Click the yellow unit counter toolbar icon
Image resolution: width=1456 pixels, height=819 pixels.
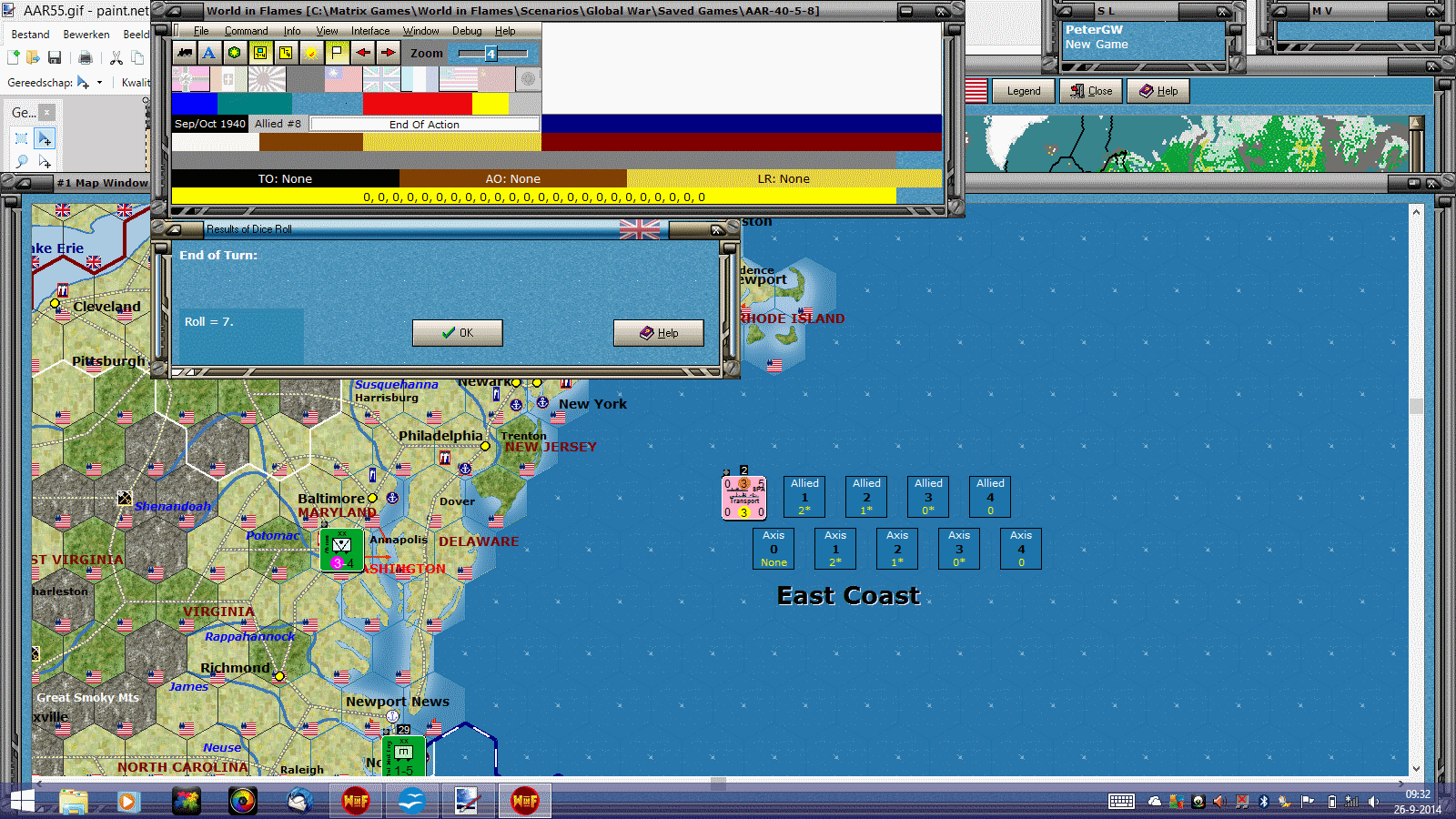tap(260, 53)
